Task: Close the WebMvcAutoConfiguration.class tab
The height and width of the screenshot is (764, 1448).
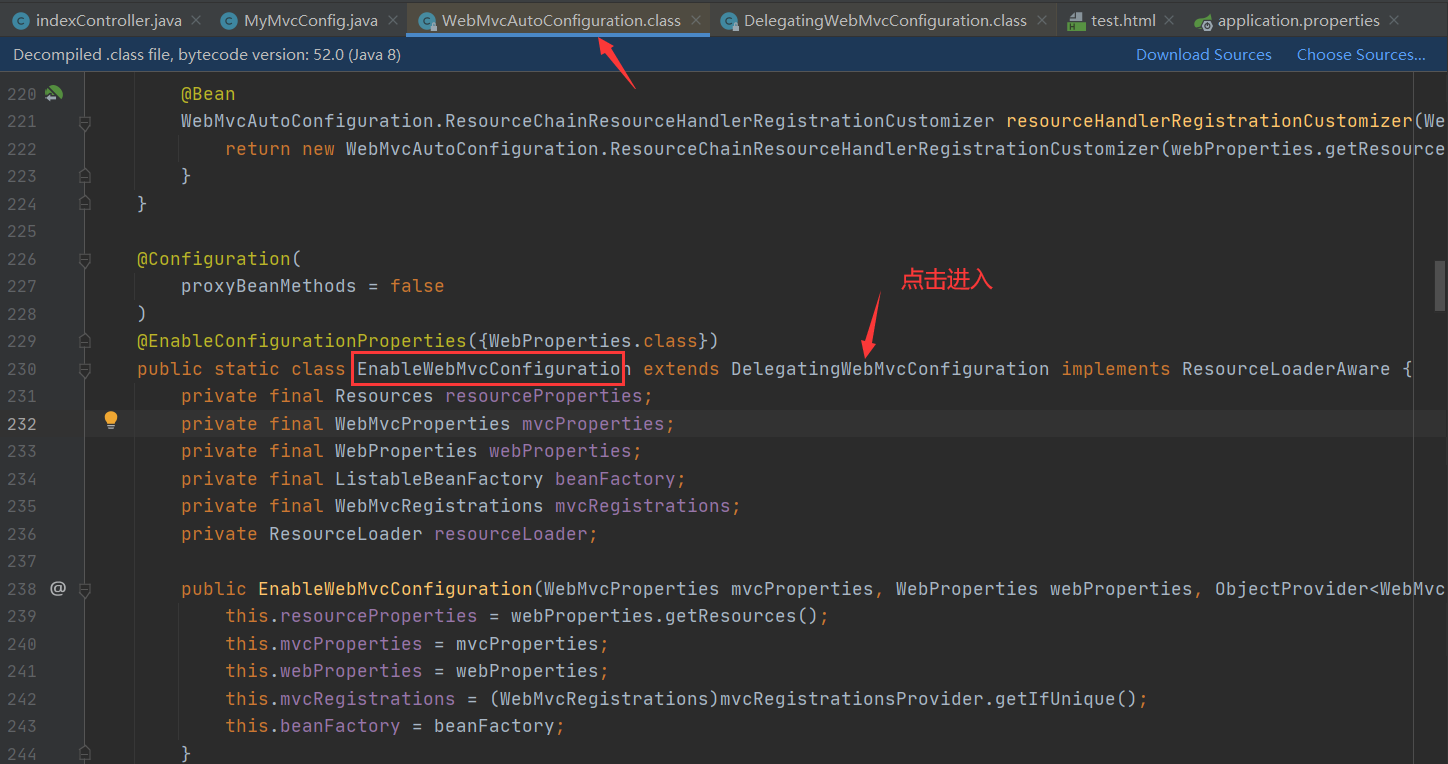Action: [695, 20]
